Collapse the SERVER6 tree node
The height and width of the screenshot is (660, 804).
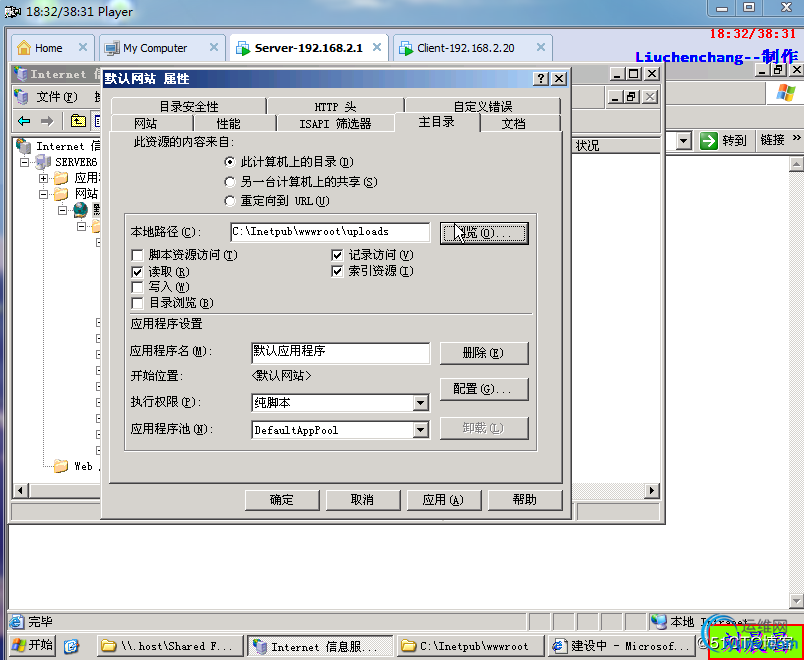click(24, 163)
